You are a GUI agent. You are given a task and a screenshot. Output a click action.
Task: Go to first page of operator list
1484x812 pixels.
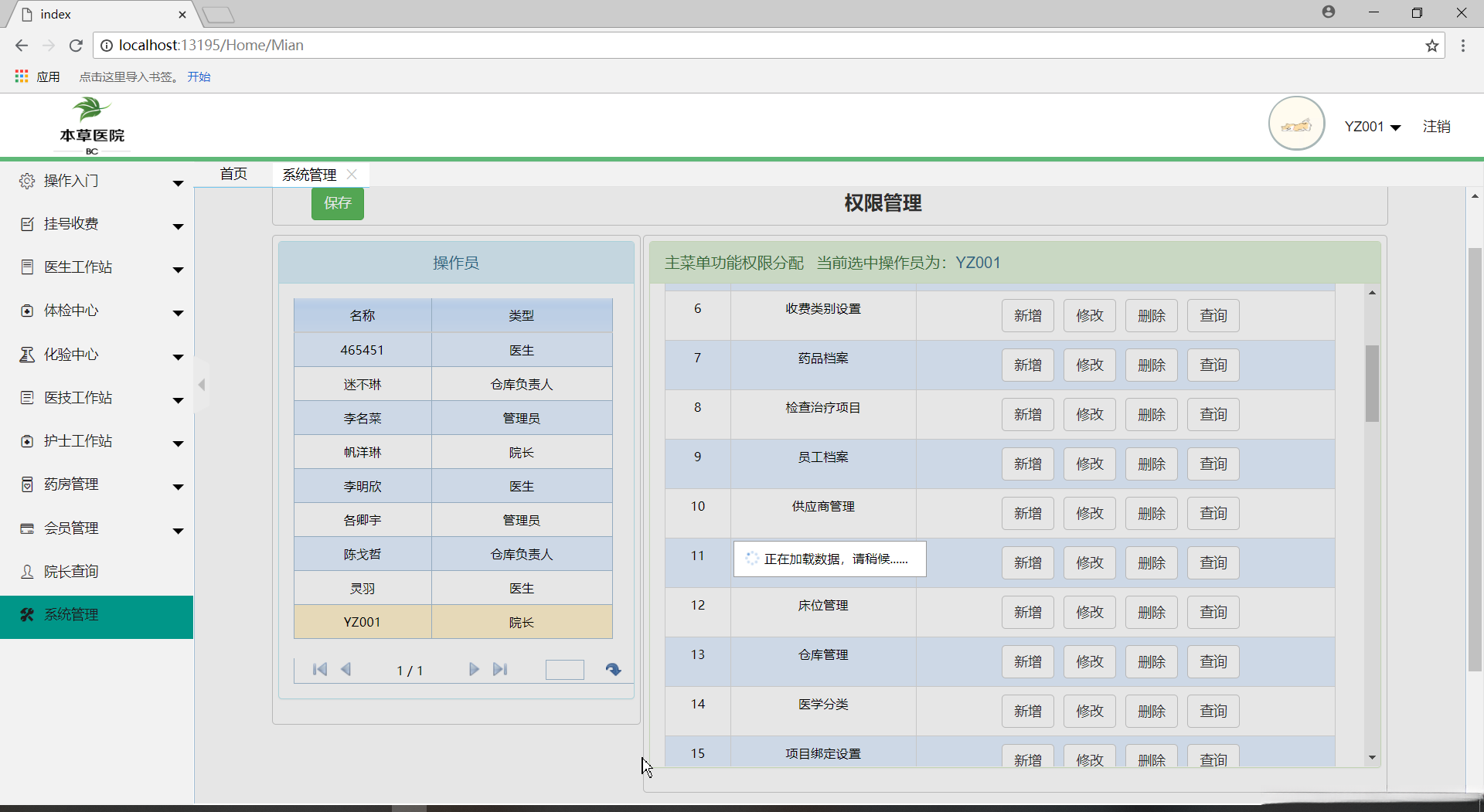[x=319, y=670]
